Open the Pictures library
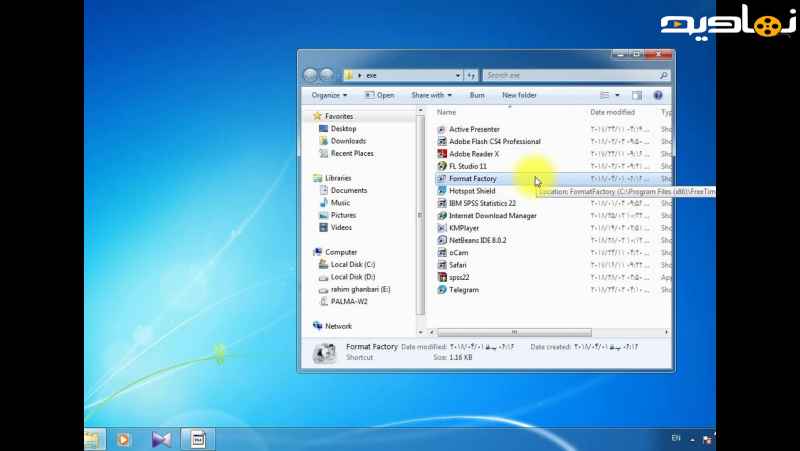 [343, 215]
